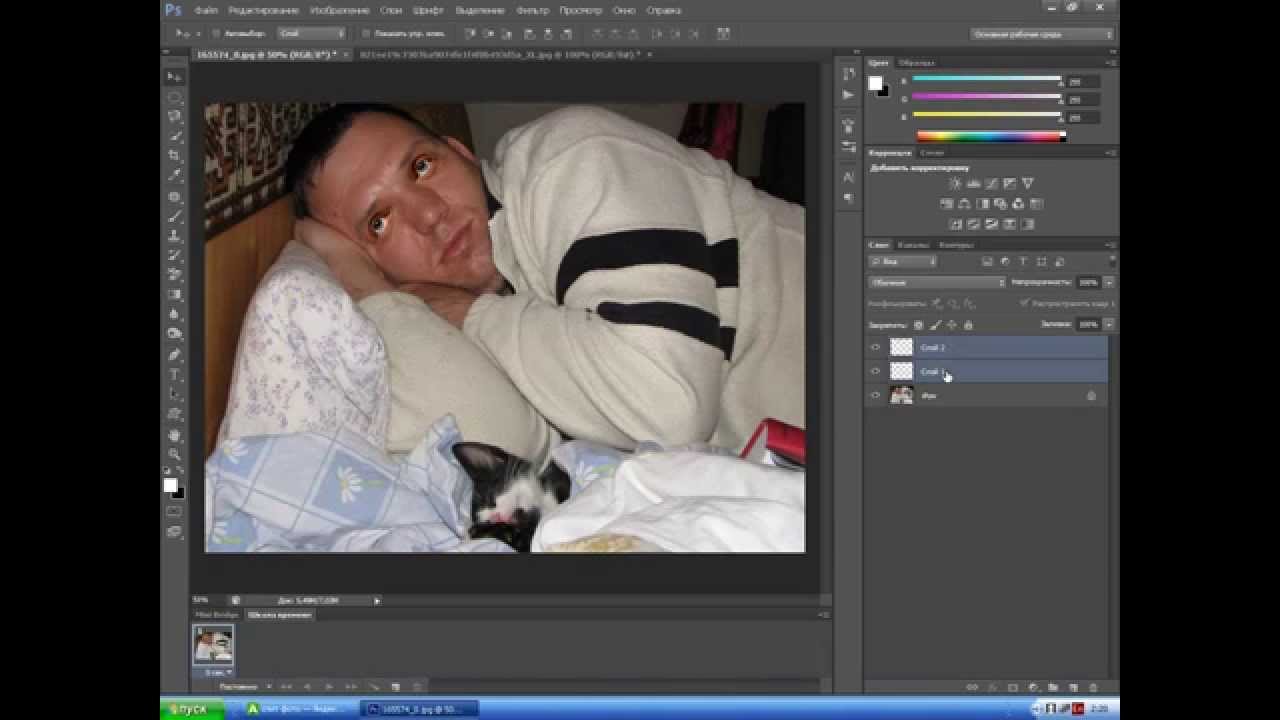This screenshot has height=720, width=1280.
Task: Add an Exposure adjustment
Action: [1009, 184]
